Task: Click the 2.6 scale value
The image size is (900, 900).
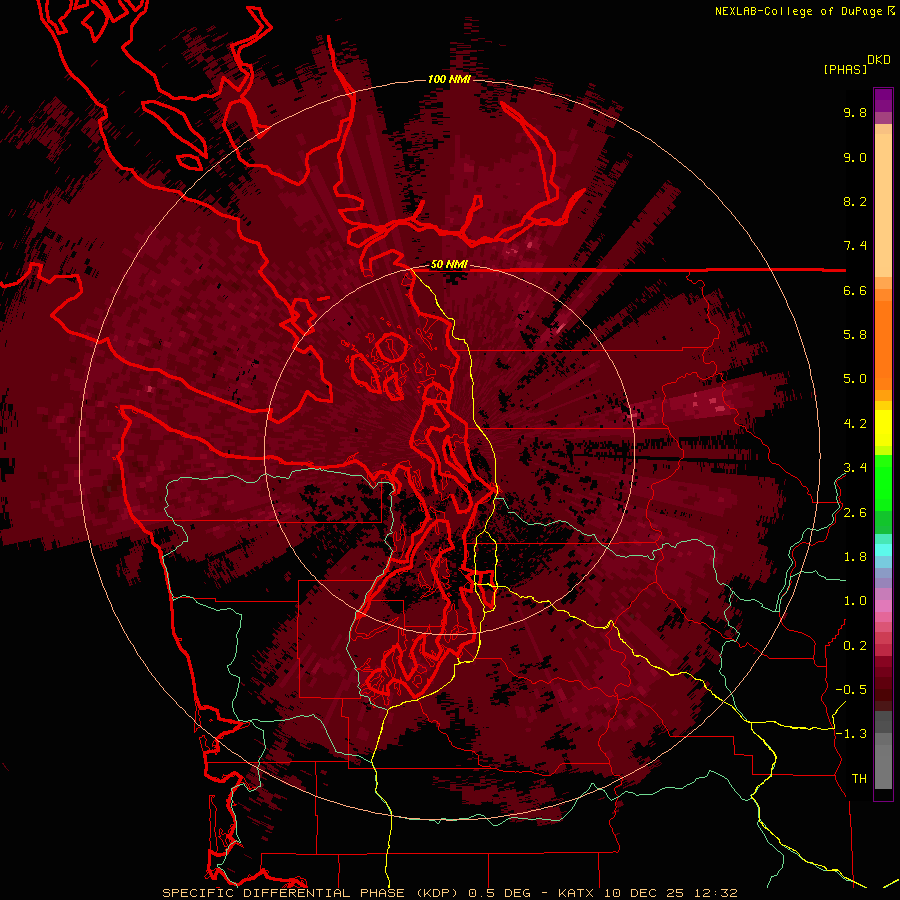Action: pyautogui.click(x=855, y=513)
